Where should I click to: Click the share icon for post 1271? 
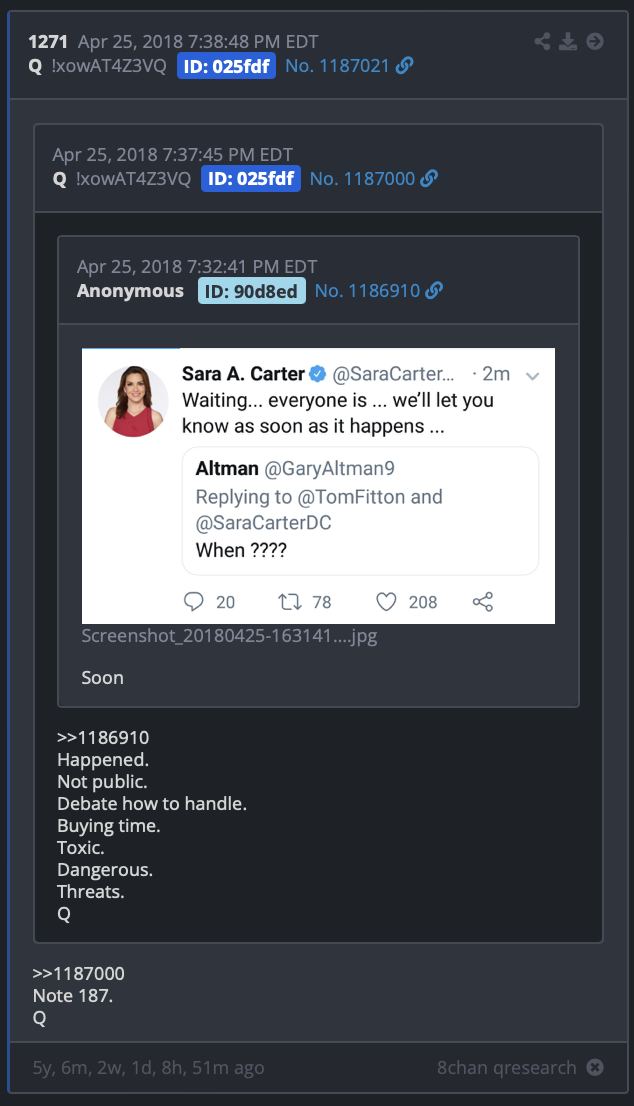click(542, 41)
